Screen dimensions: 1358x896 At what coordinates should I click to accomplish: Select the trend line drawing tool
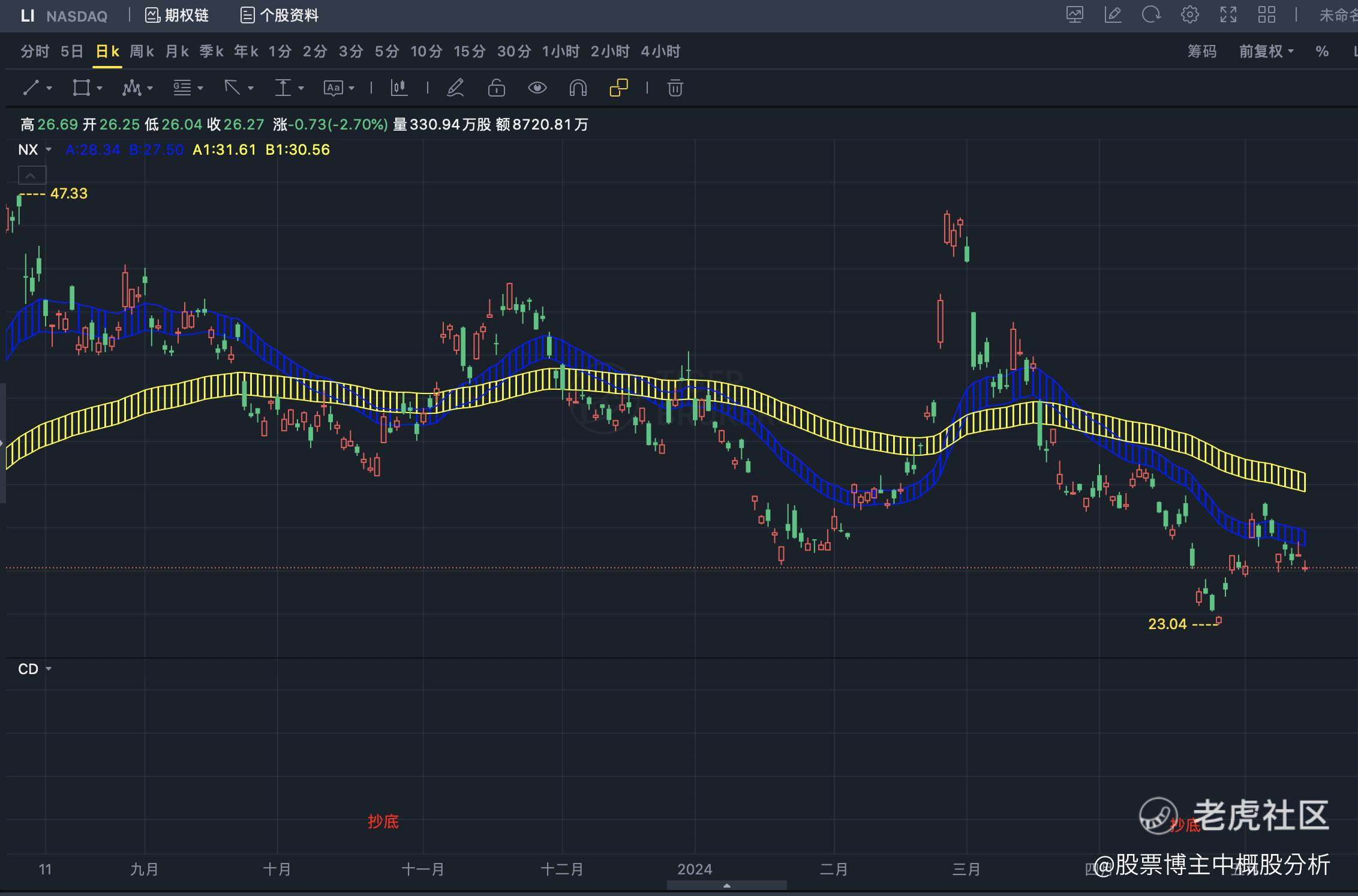tap(31, 88)
